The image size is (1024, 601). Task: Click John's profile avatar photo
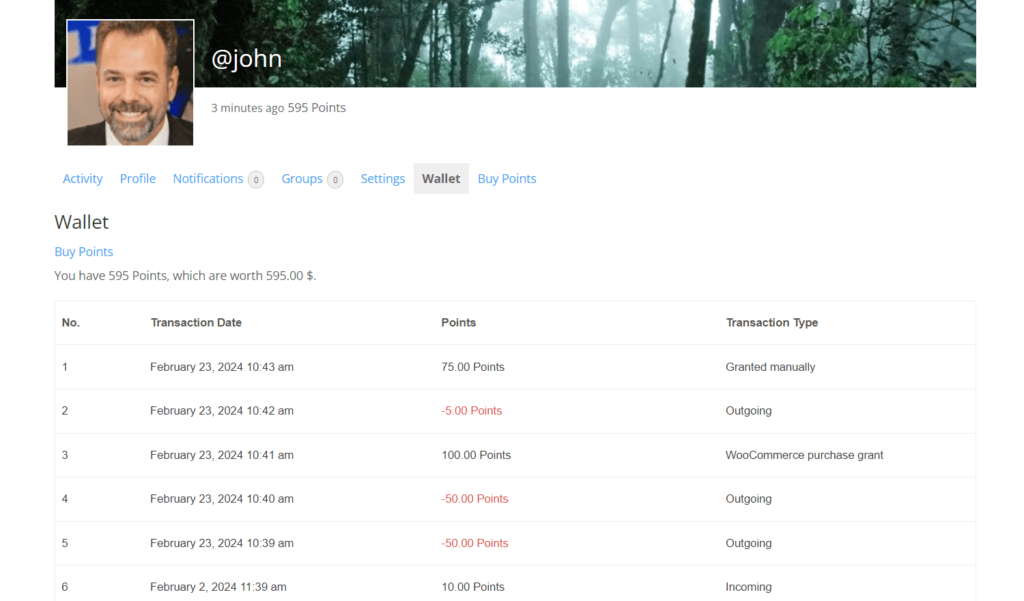(x=130, y=83)
